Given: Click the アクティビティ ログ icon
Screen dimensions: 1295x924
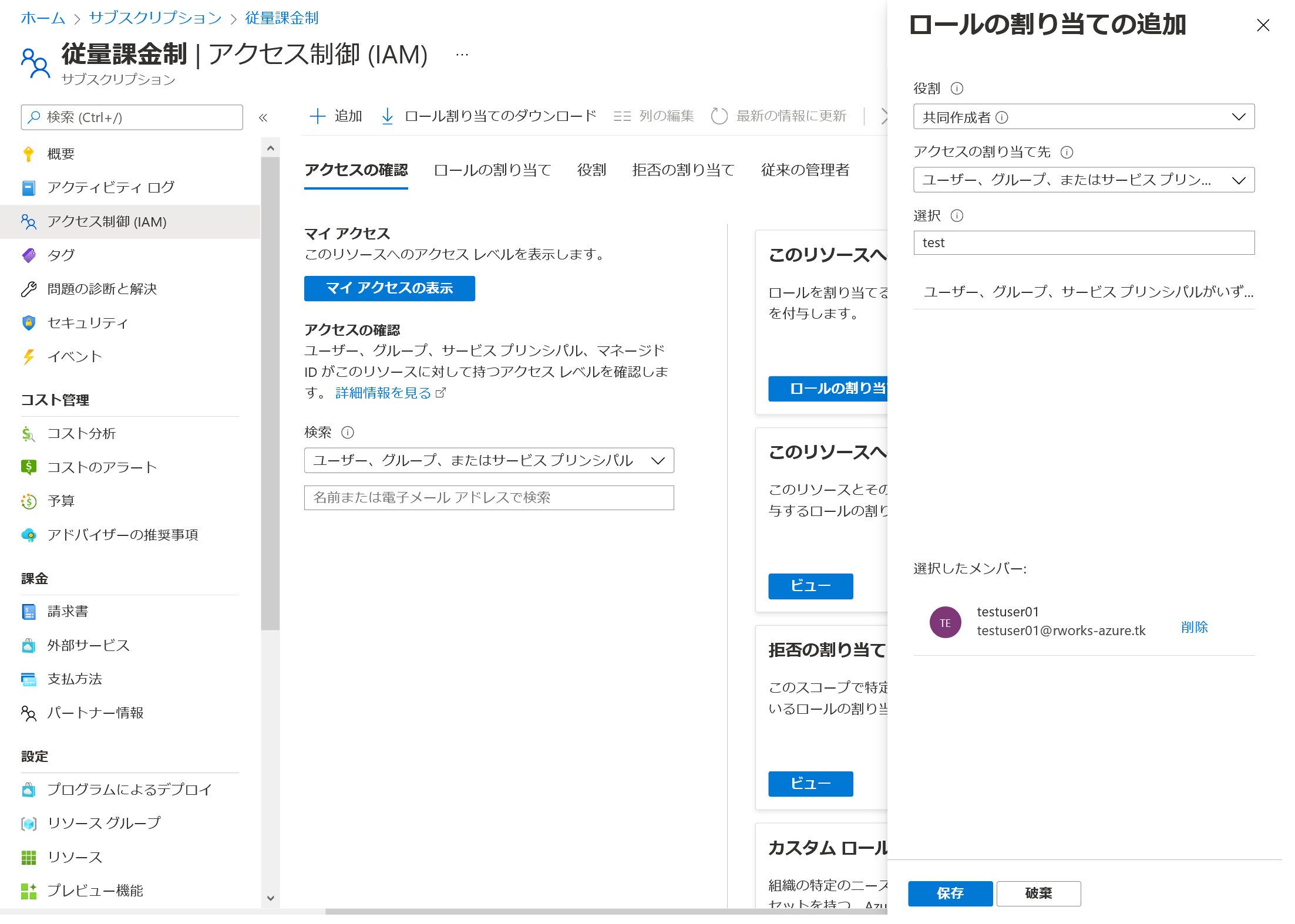Looking at the screenshot, I should pos(28,188).
